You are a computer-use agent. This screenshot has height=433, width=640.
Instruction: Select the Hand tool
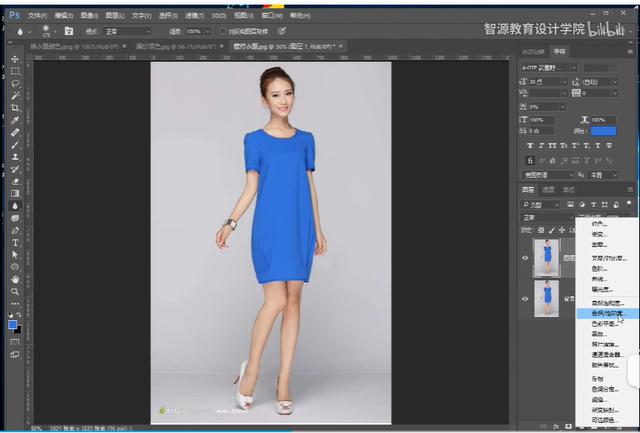point(15,280)
